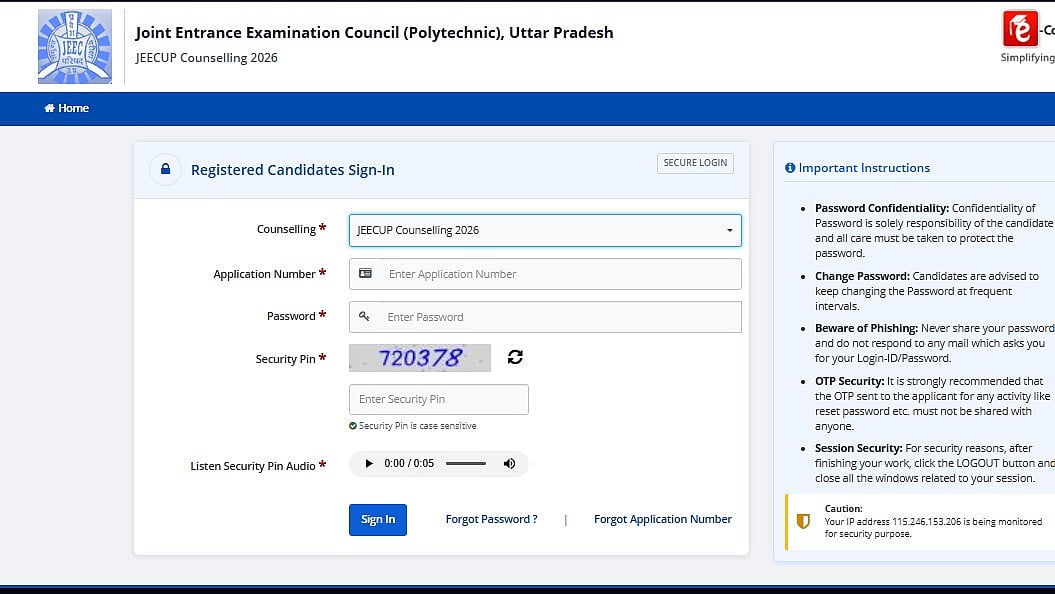Click the audio time text 0:00 / 0:05
Screen dimensions: 1055x594
pyautogui.click(x=409, y=463)
